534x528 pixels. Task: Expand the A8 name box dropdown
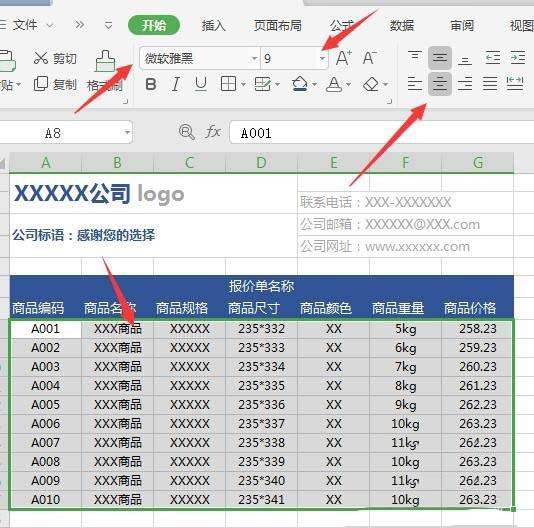[x=127, y=132]
